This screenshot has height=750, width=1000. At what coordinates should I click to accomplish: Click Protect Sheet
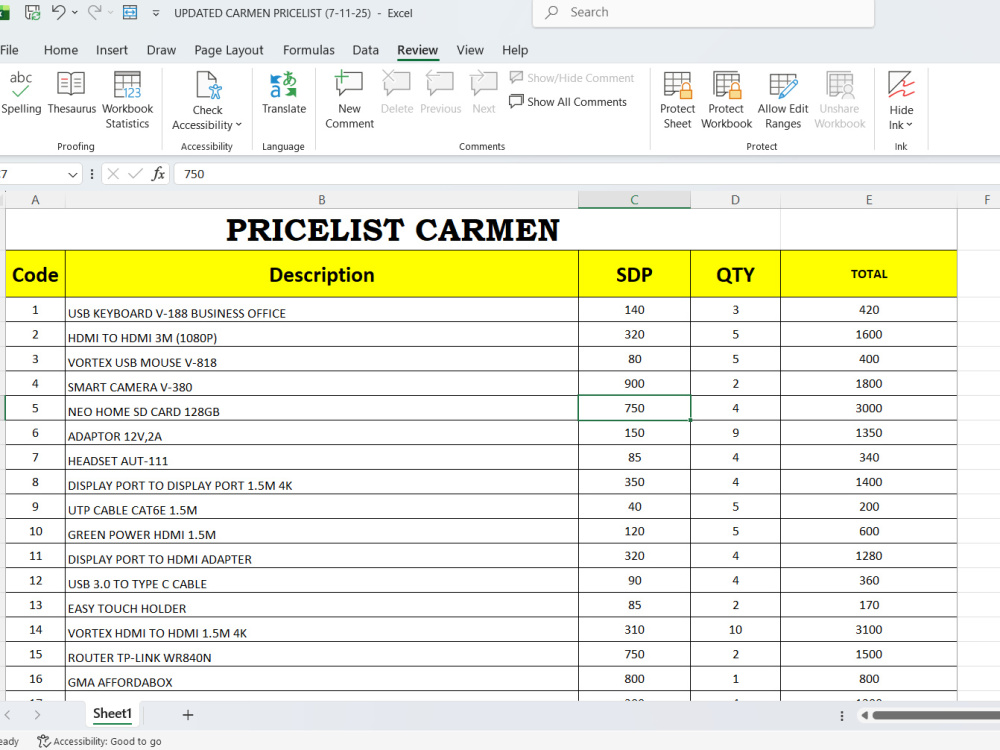click(x=677, y=100)
